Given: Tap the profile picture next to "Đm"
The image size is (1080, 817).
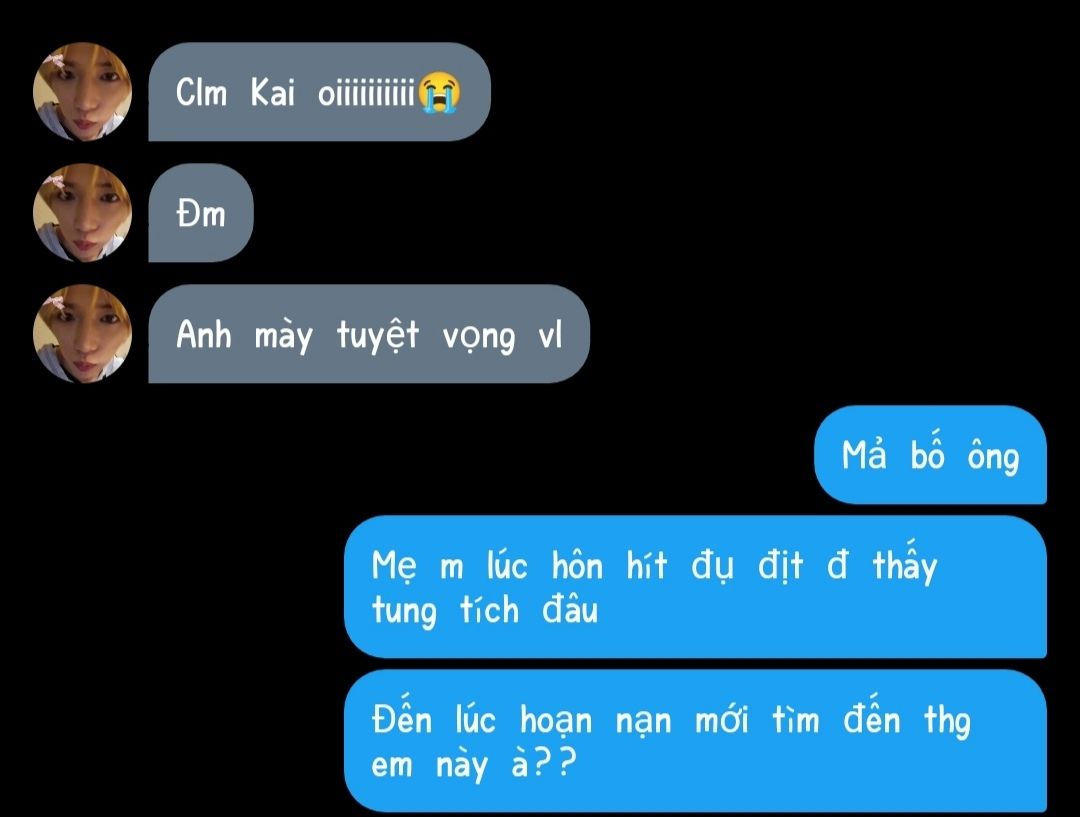Looking at the screenshot, I should click(83, 213).
